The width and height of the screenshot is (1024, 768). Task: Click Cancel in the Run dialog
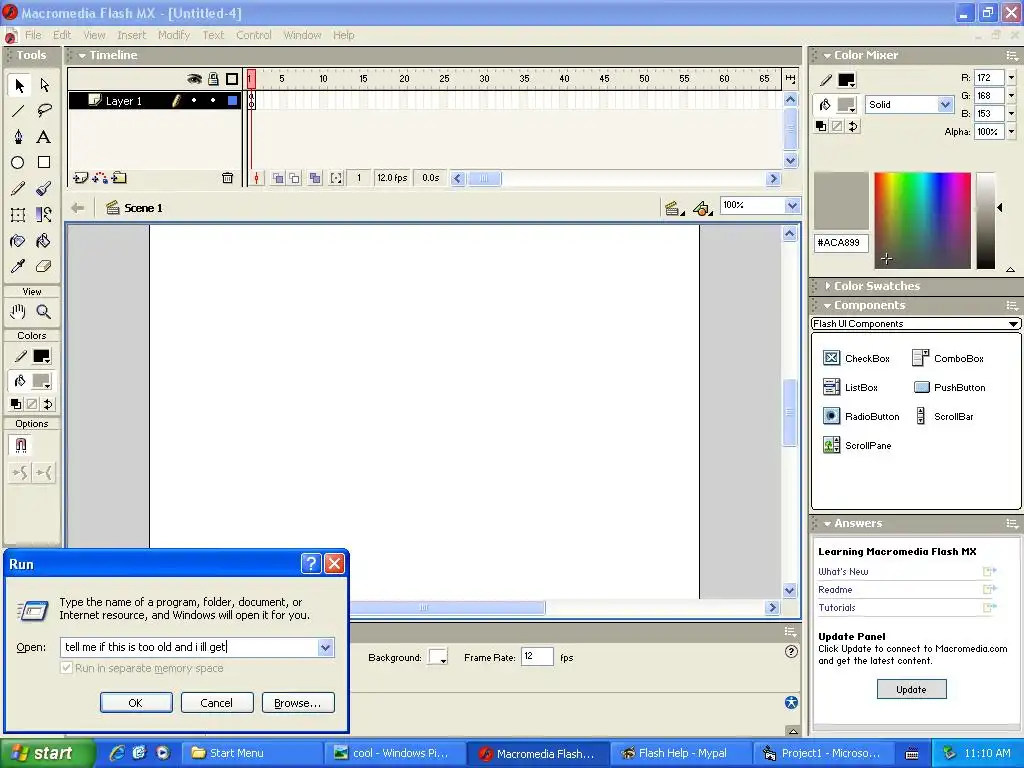[x=217, y=703]
